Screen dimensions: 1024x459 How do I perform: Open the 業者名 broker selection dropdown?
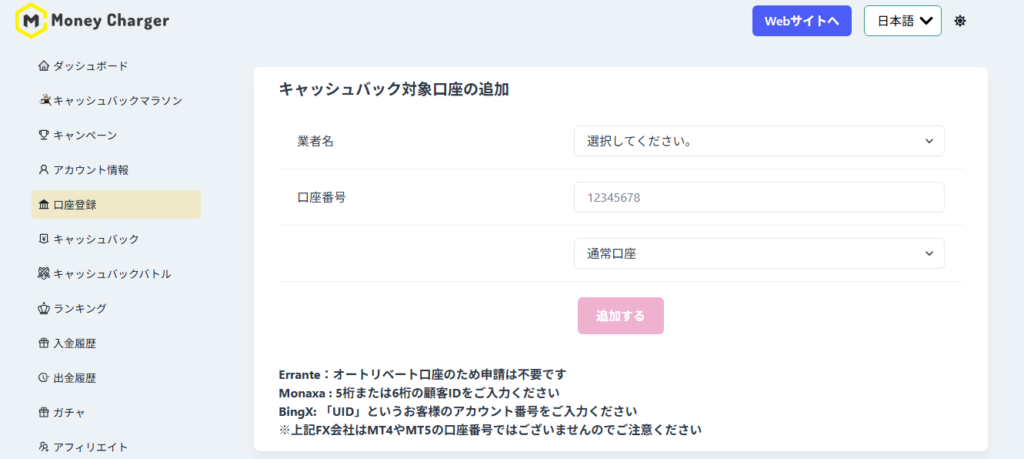(758, 141)
